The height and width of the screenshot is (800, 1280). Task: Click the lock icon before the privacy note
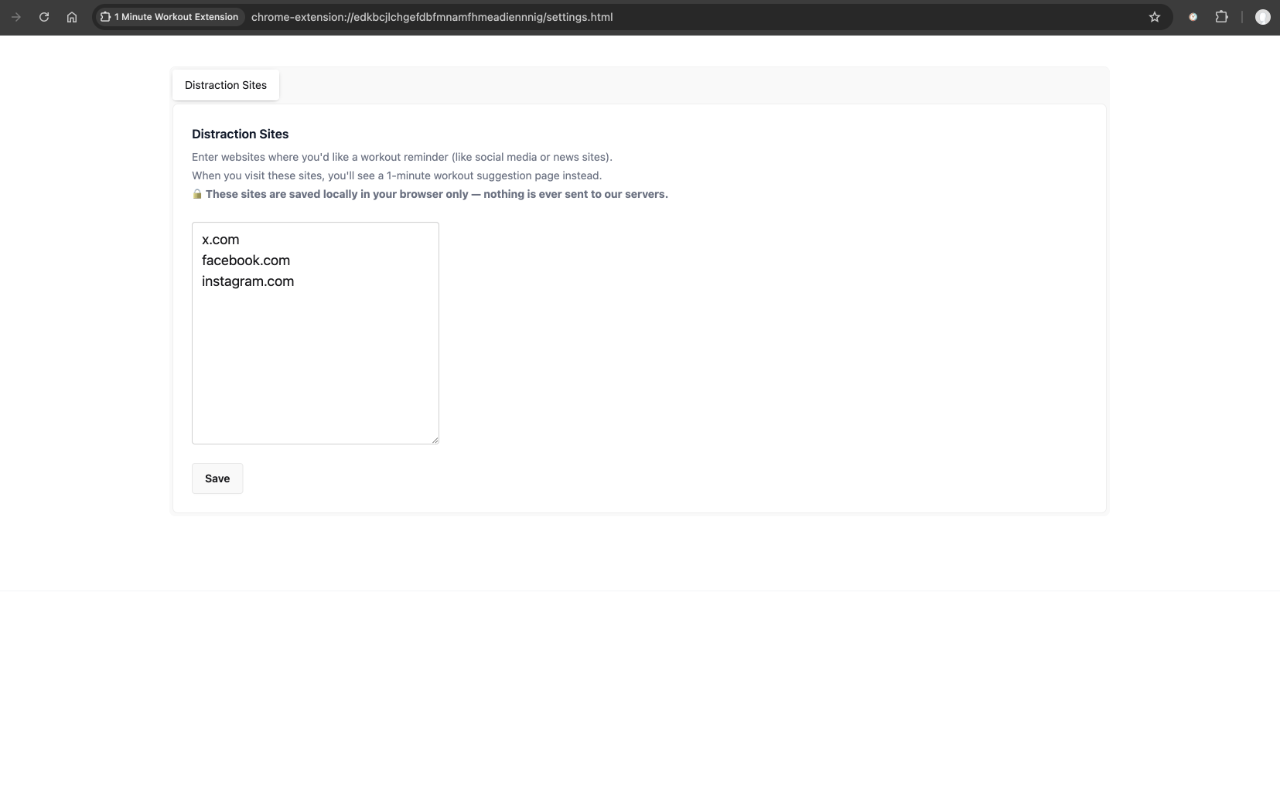tap(197, 194)
